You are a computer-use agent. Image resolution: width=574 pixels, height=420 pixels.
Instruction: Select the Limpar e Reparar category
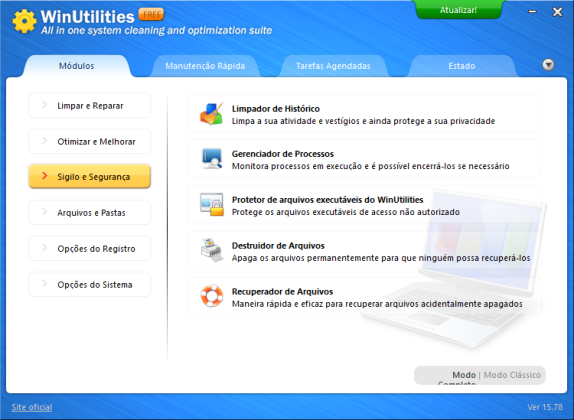(x=90, y=105)
